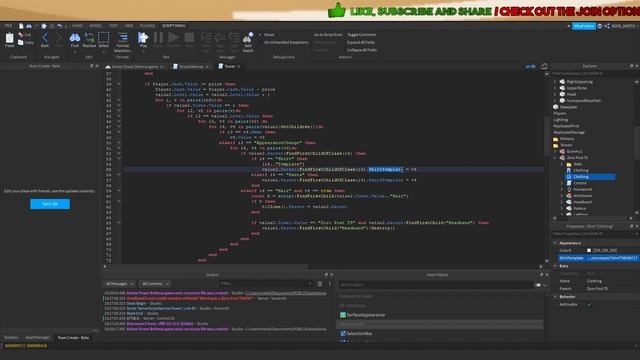Undock the Insert Object panel
The height and width of the screenshot is (360, 640).
(x=541, y=275)
